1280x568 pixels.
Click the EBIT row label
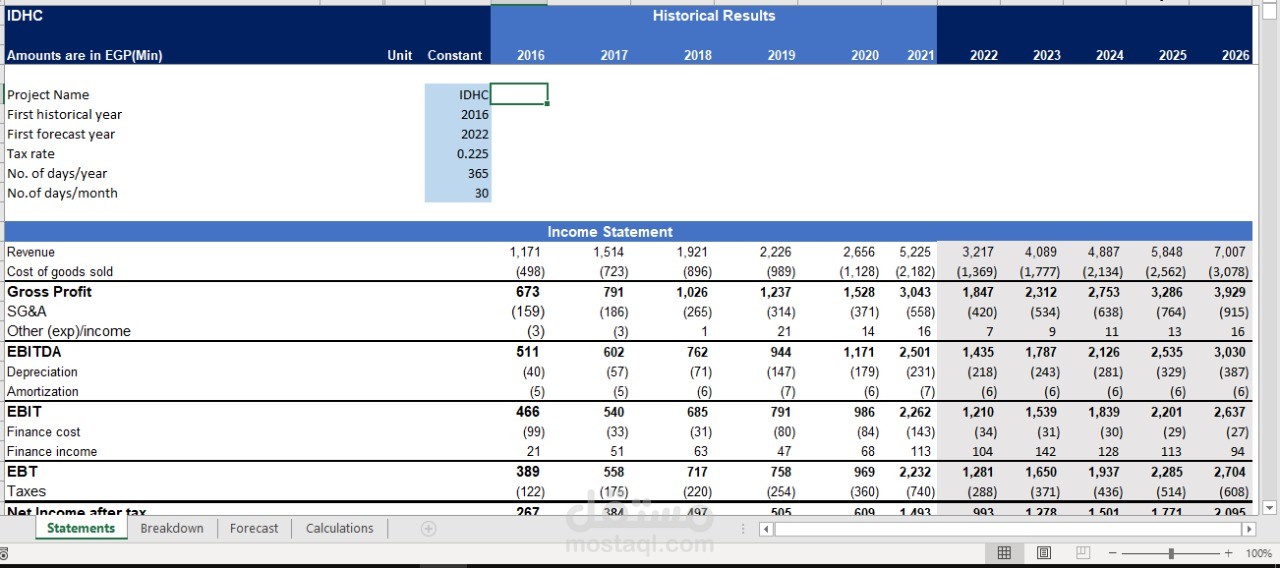(24, 411)
